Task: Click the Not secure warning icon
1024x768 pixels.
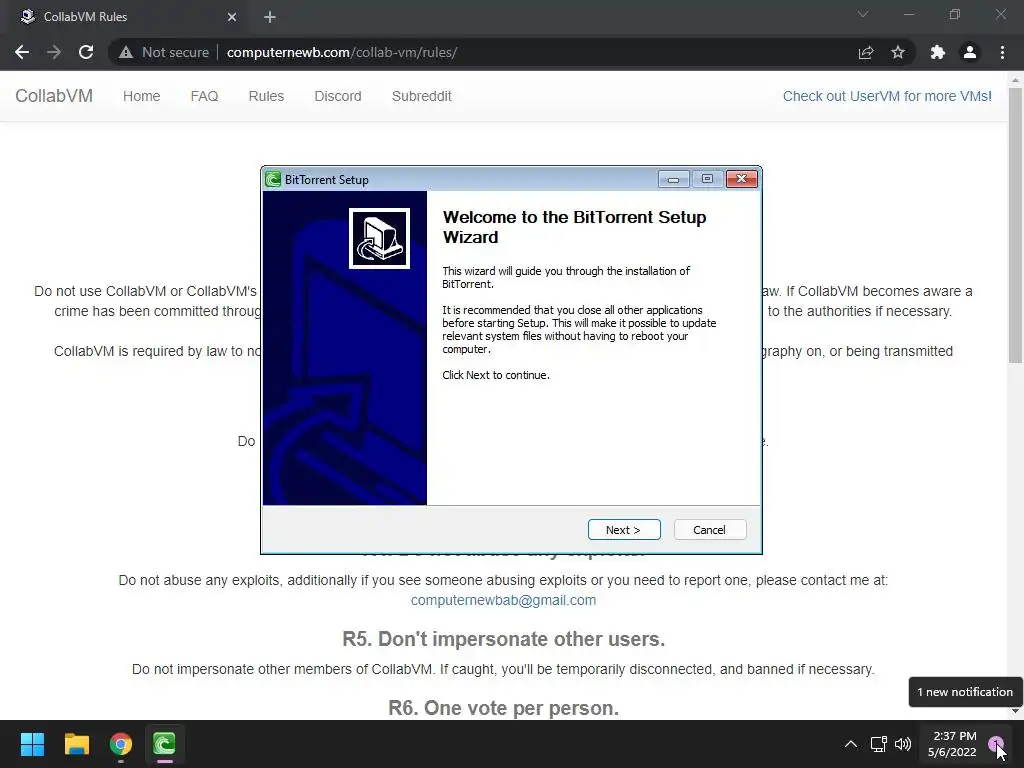Action: (x=125, y=52)
